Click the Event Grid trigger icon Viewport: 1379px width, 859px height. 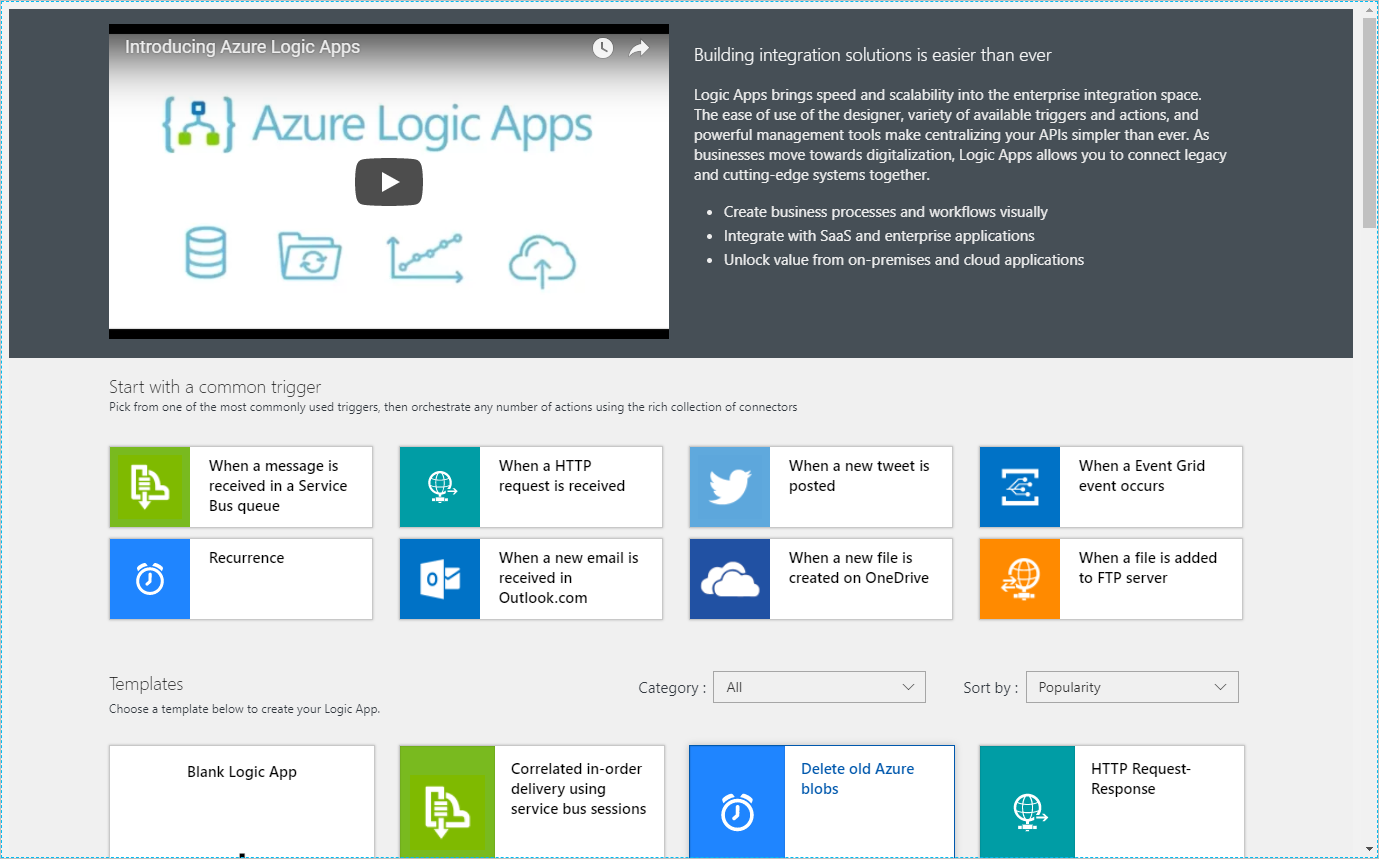(x=1020, y=487)
